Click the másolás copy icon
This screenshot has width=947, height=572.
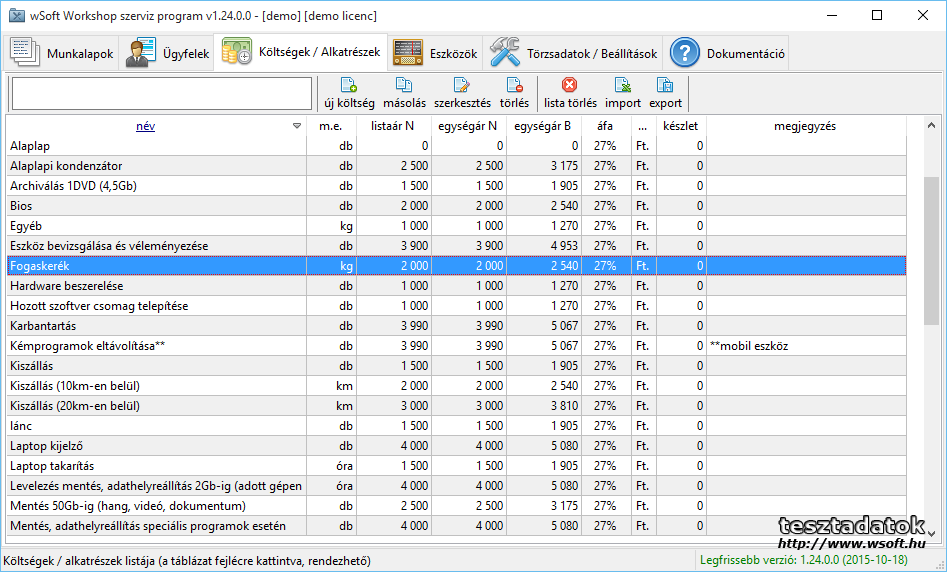point(404,85)
